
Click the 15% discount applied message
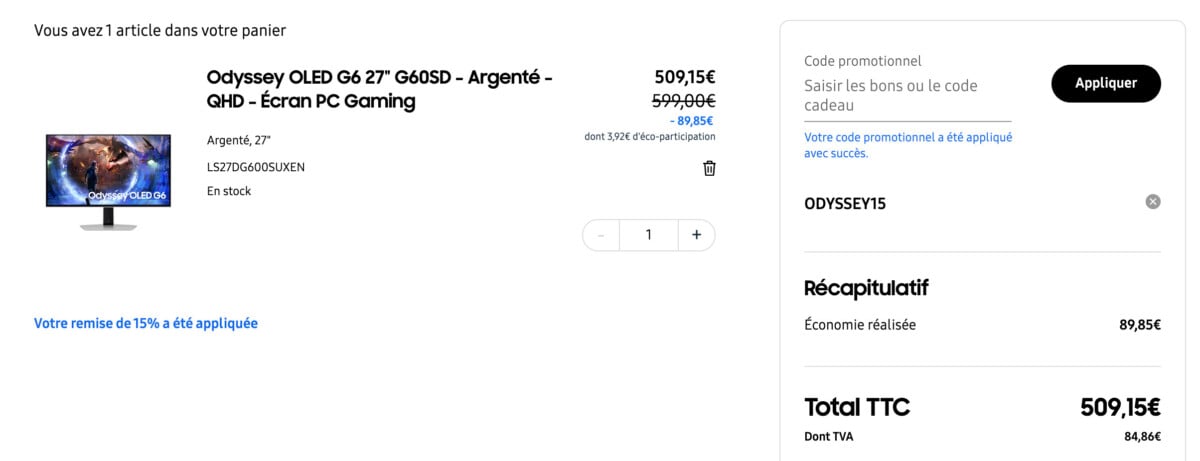[146, 323]
